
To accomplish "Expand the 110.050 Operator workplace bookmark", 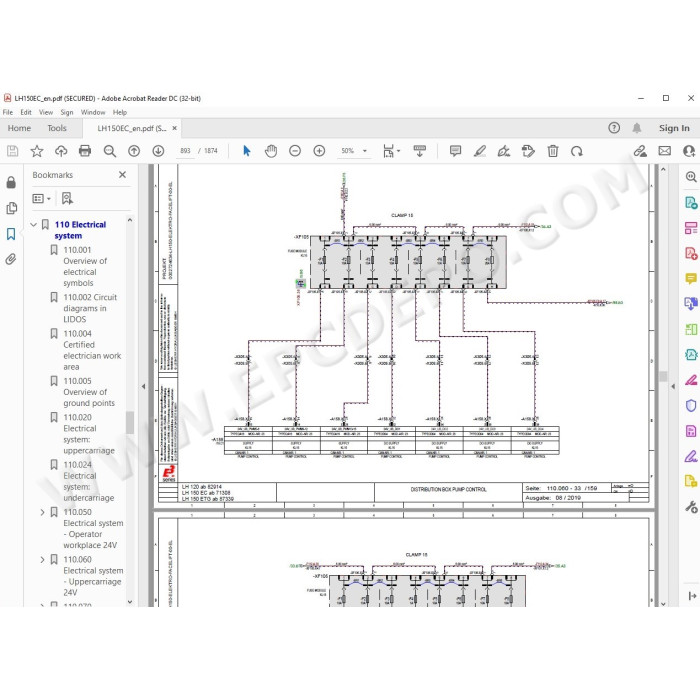I will 42,512.
